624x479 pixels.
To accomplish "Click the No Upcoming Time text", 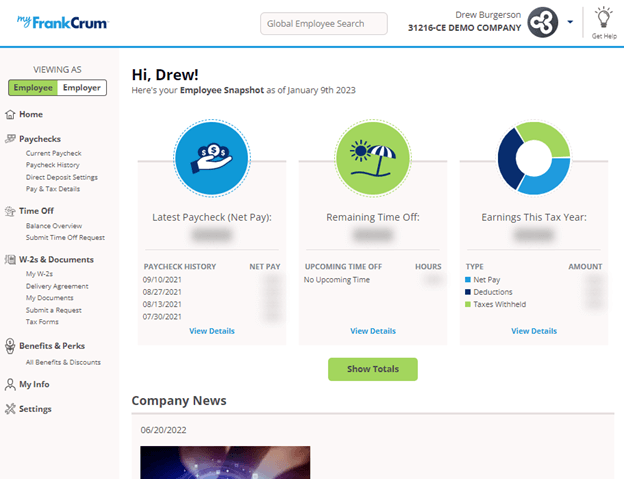I will pos(337,280).
